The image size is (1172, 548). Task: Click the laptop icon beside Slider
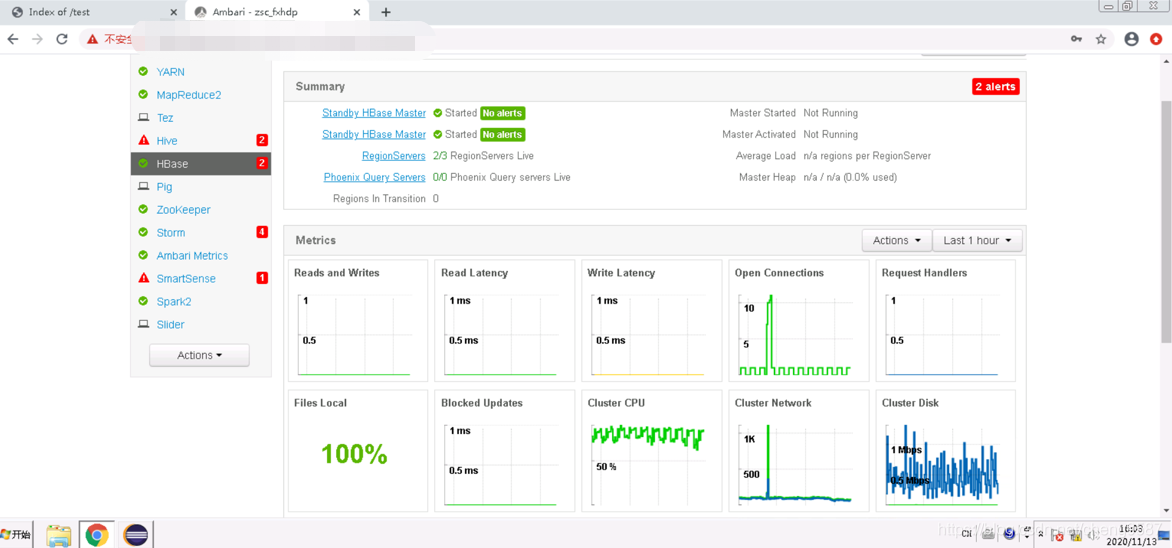tap(143, 324)
